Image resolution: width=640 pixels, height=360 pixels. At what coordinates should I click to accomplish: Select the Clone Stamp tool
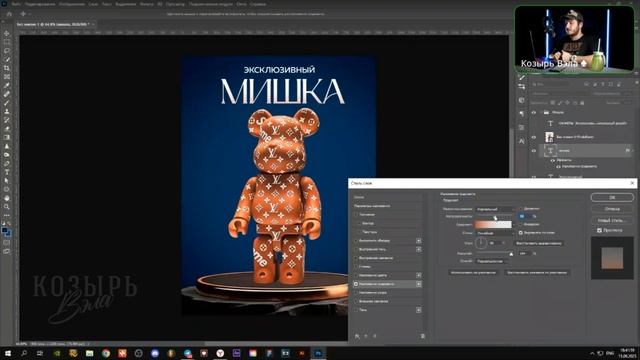point(7,111)
